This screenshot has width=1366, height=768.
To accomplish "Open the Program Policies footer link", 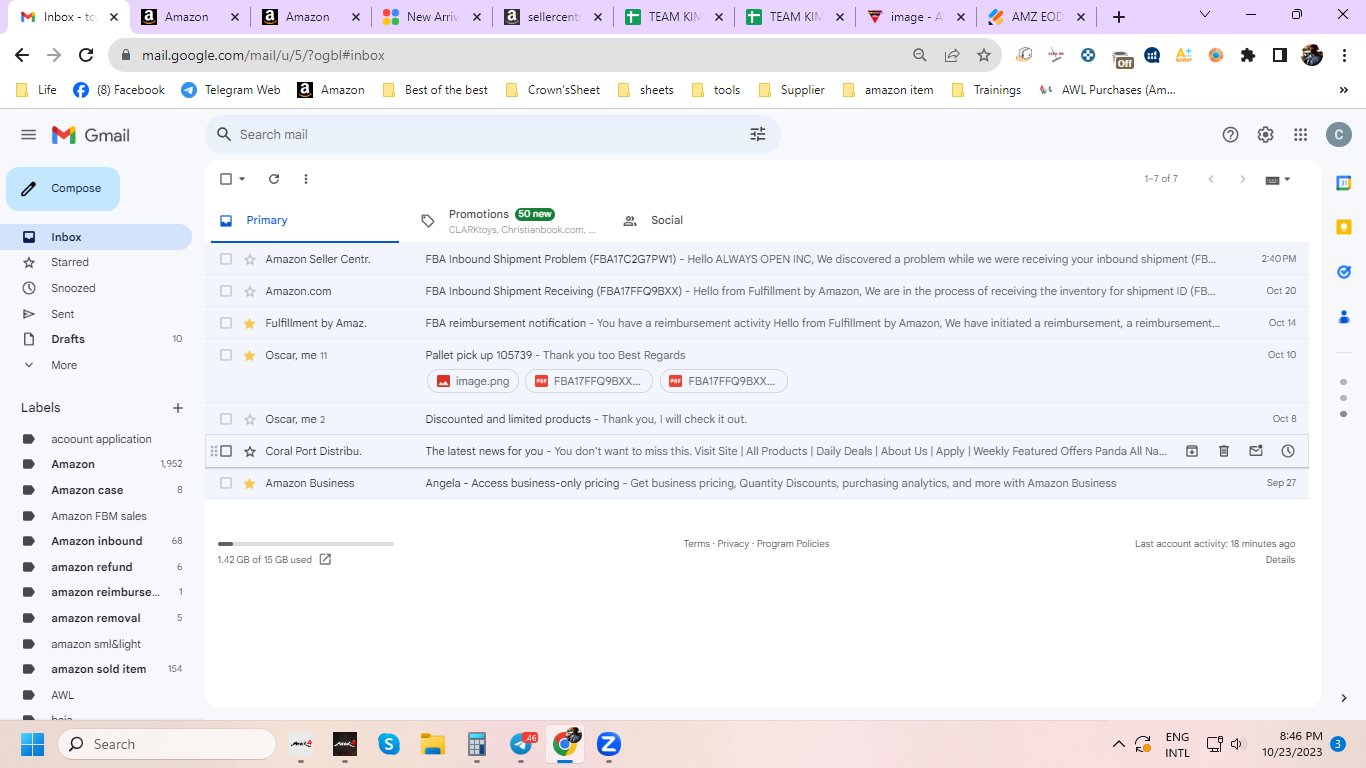I will tap(793, 544).
